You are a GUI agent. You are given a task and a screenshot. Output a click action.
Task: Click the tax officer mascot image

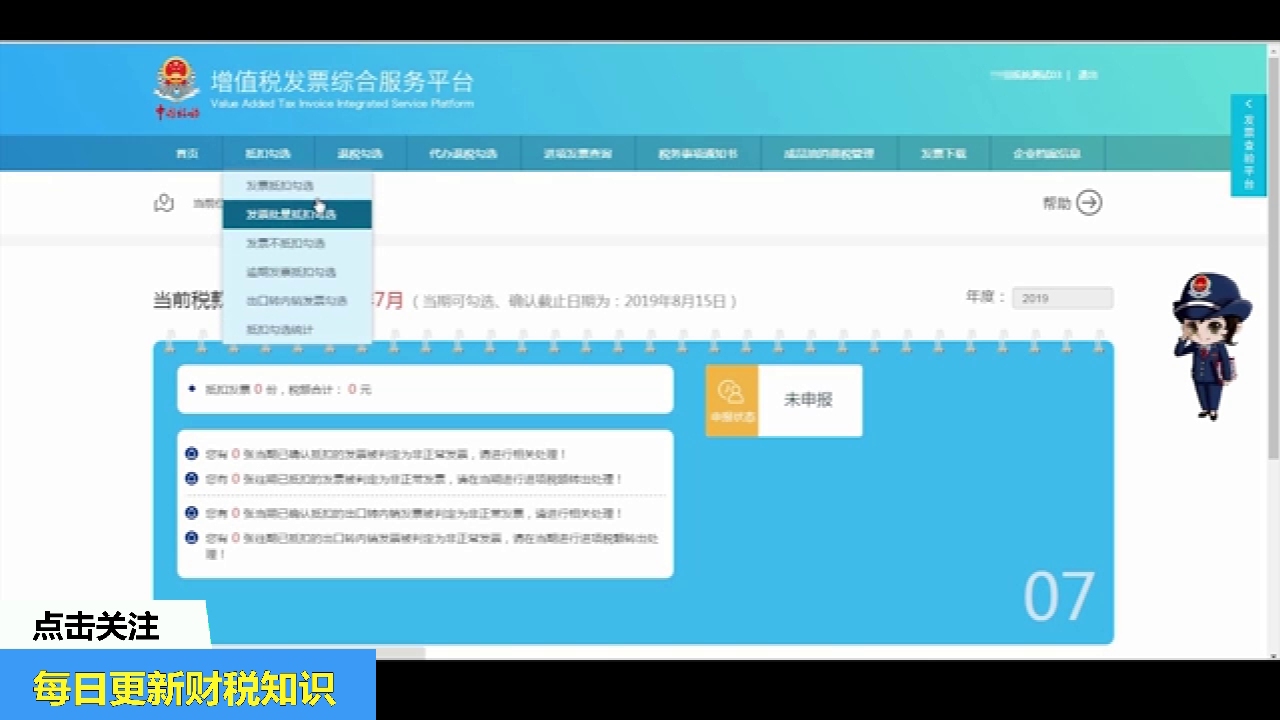click(1210, 340)
